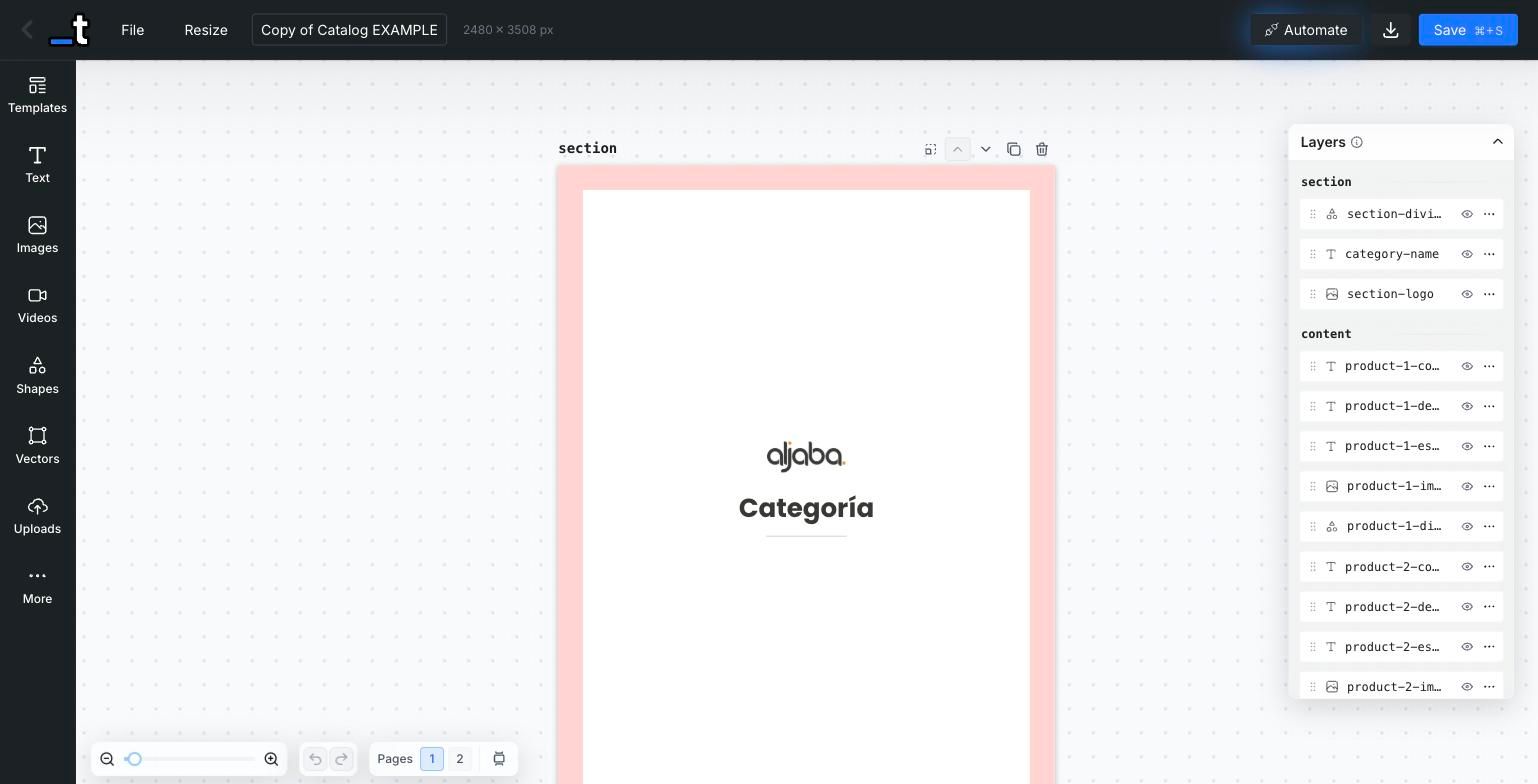1538x784 pixels.
Task: Duplicate the section page
Action: [x=1013, y=149]
